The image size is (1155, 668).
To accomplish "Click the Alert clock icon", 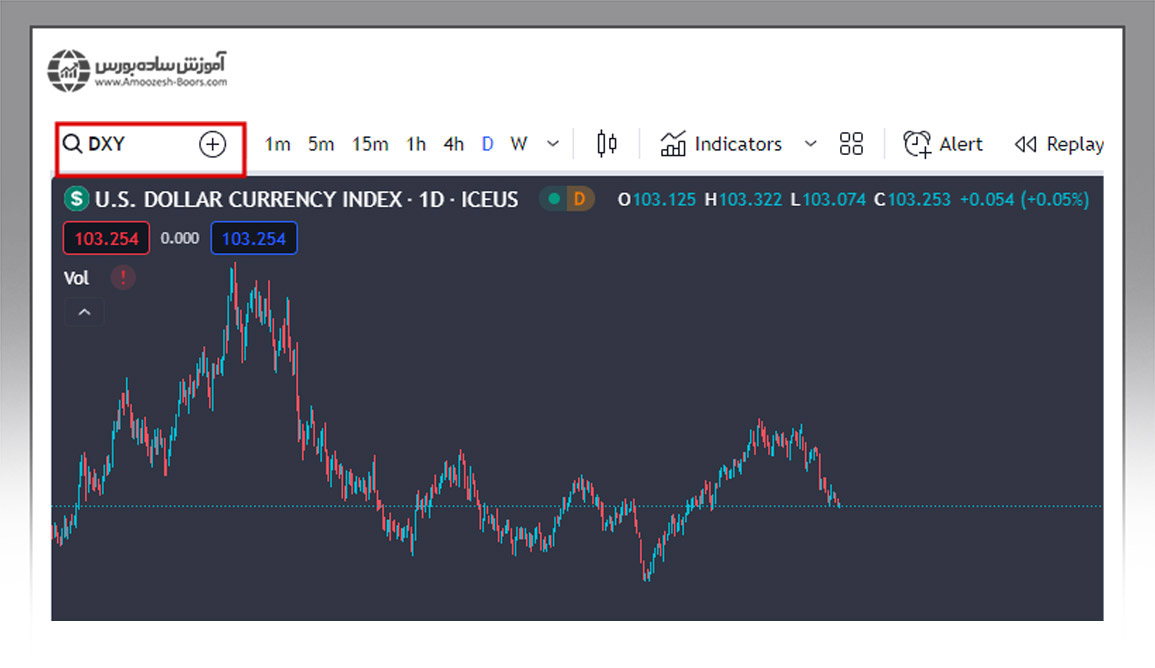I will coord(916,144).
